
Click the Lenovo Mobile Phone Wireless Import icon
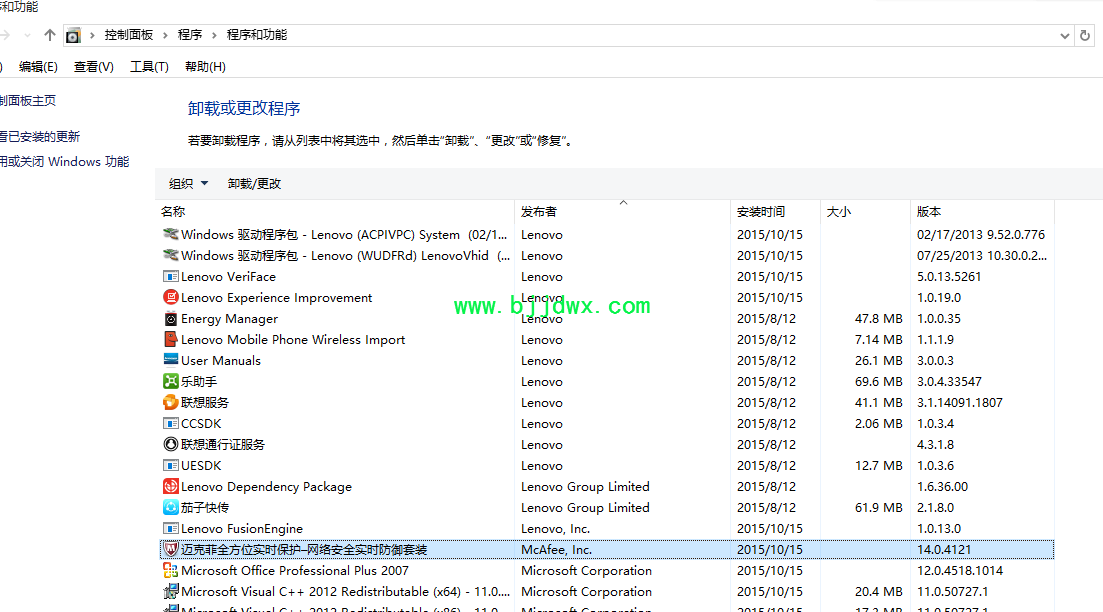coord(170,339)
